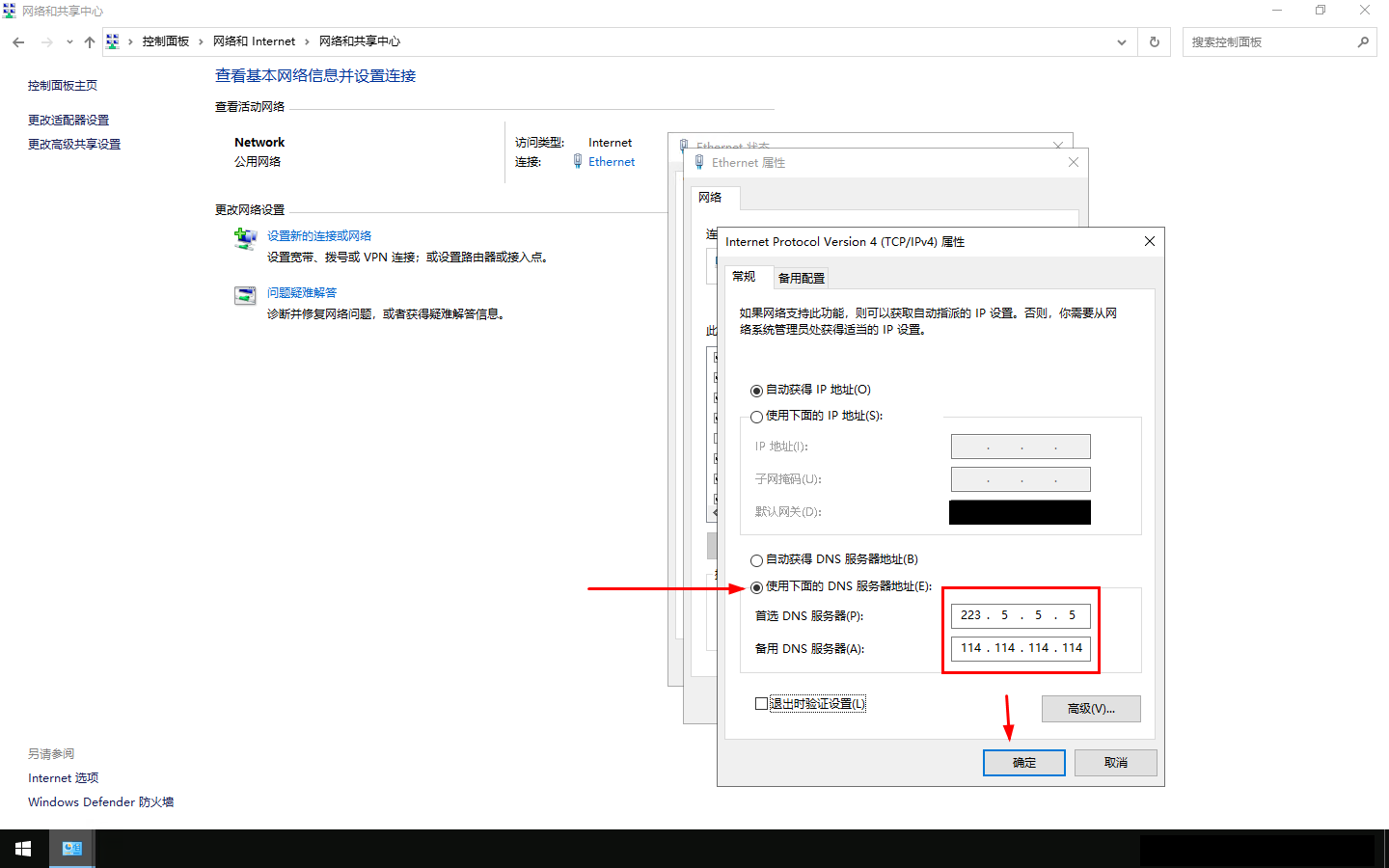
Task: Click the address bar refresh icon
Action: tap(1154, 42)
